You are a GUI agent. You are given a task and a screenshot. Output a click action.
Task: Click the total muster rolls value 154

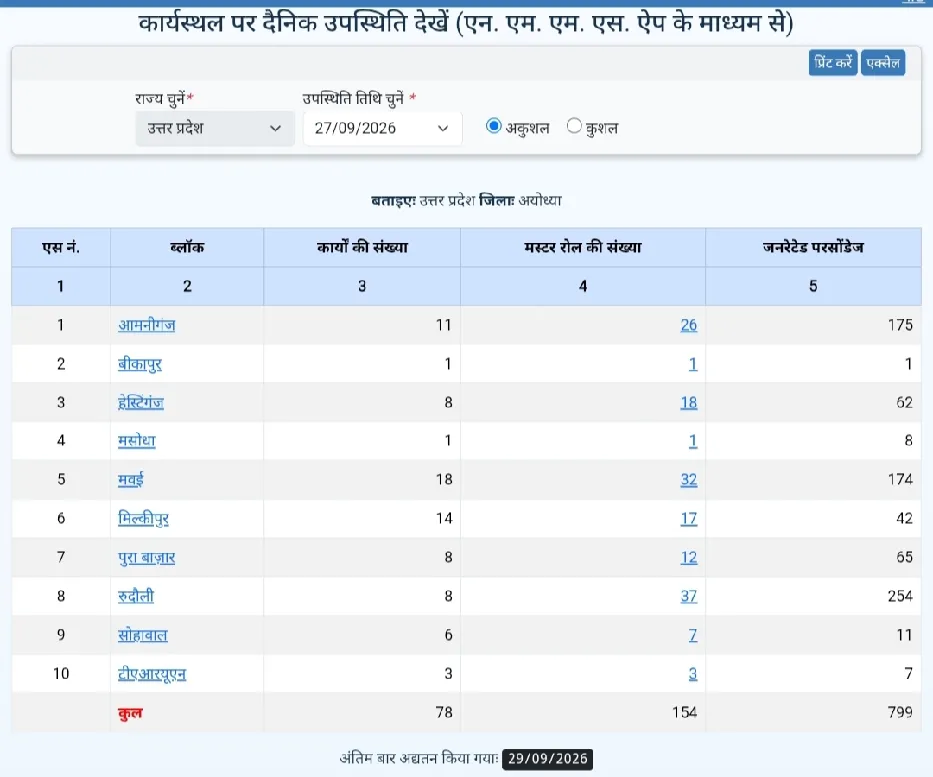[x=684, y=712]
